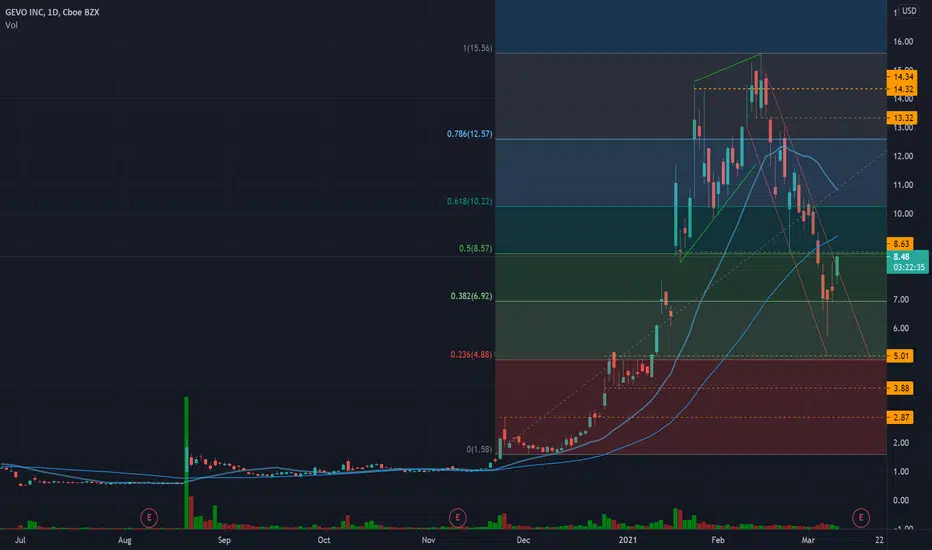
Task: Click the USD currency label
Action: [909, 11]
